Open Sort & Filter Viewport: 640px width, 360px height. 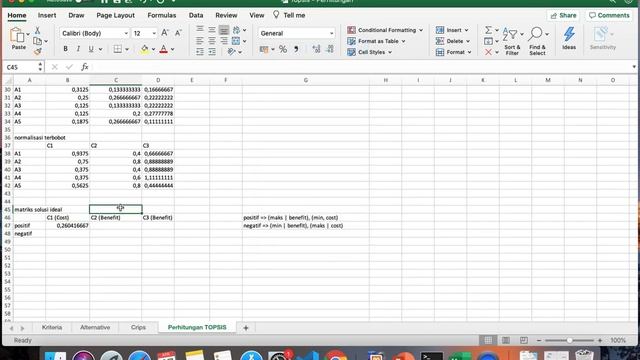(512, 41)
